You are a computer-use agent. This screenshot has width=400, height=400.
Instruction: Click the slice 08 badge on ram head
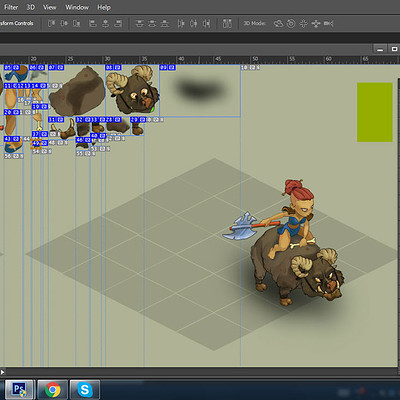(x=113, y=67)
